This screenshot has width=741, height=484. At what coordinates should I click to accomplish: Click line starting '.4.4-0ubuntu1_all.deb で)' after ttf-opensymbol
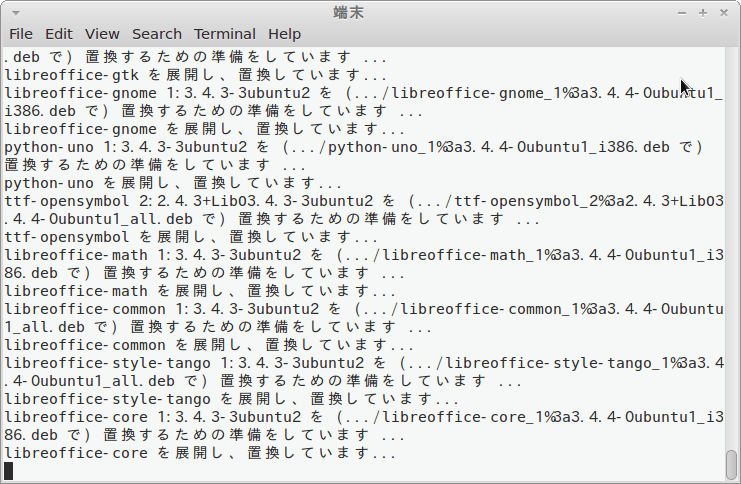272,219
